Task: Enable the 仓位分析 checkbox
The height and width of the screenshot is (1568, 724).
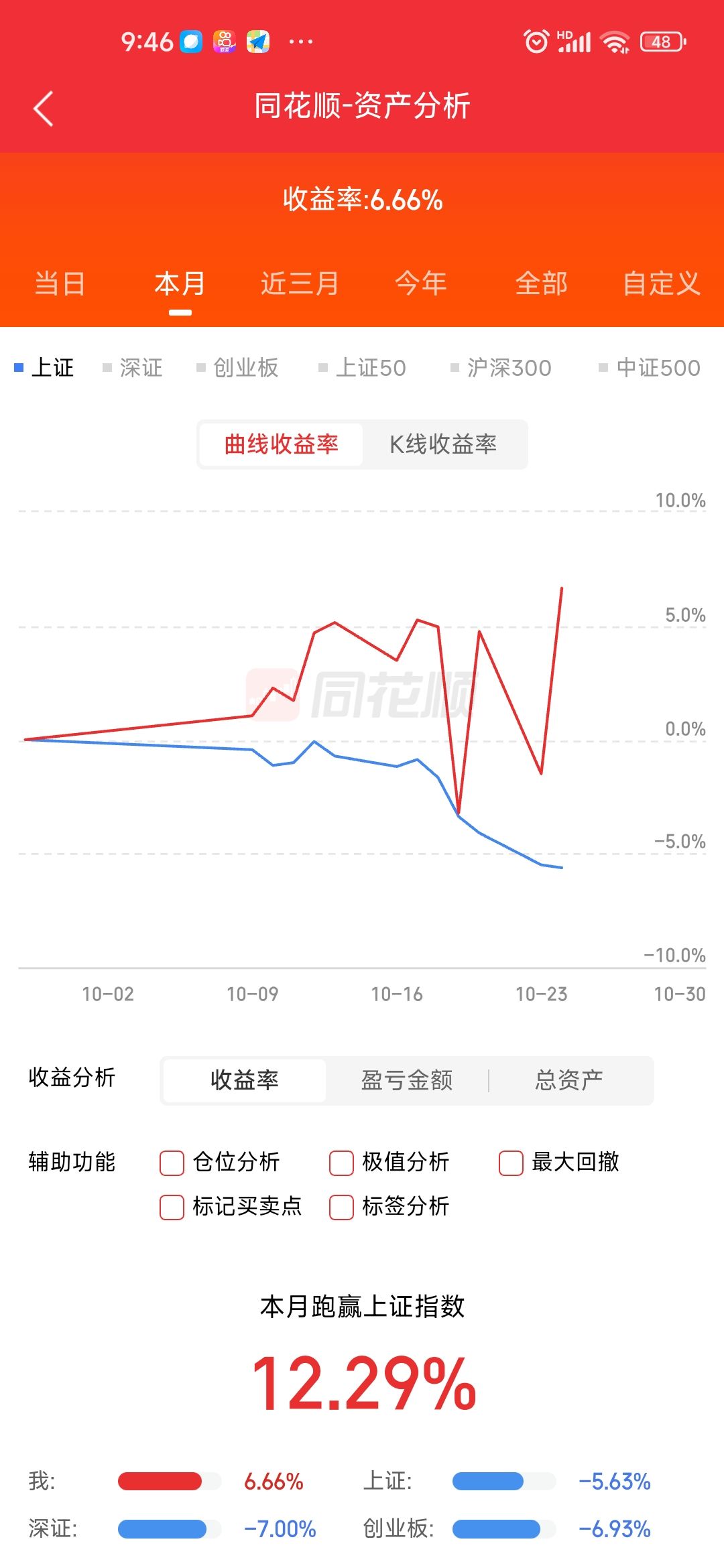Action: pos(172,1163)
